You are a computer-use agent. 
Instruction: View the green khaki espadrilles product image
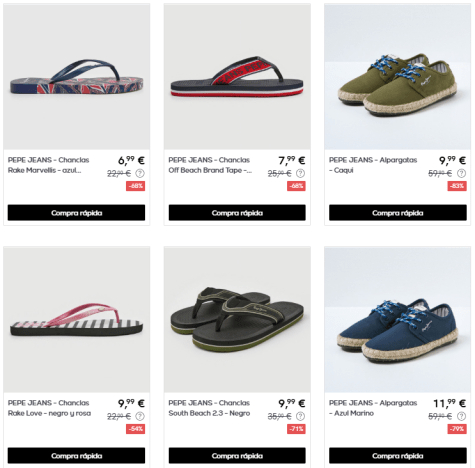(398, 77)
